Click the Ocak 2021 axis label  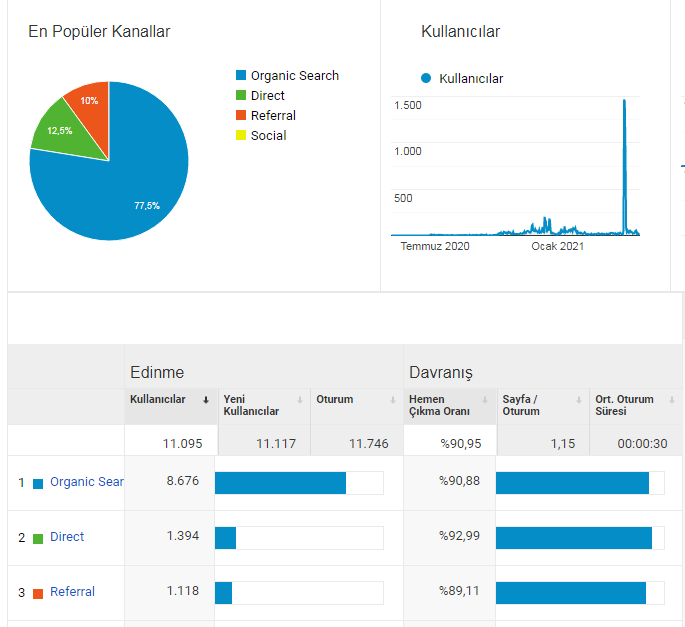pyautogui.click(x=557, y=246)
